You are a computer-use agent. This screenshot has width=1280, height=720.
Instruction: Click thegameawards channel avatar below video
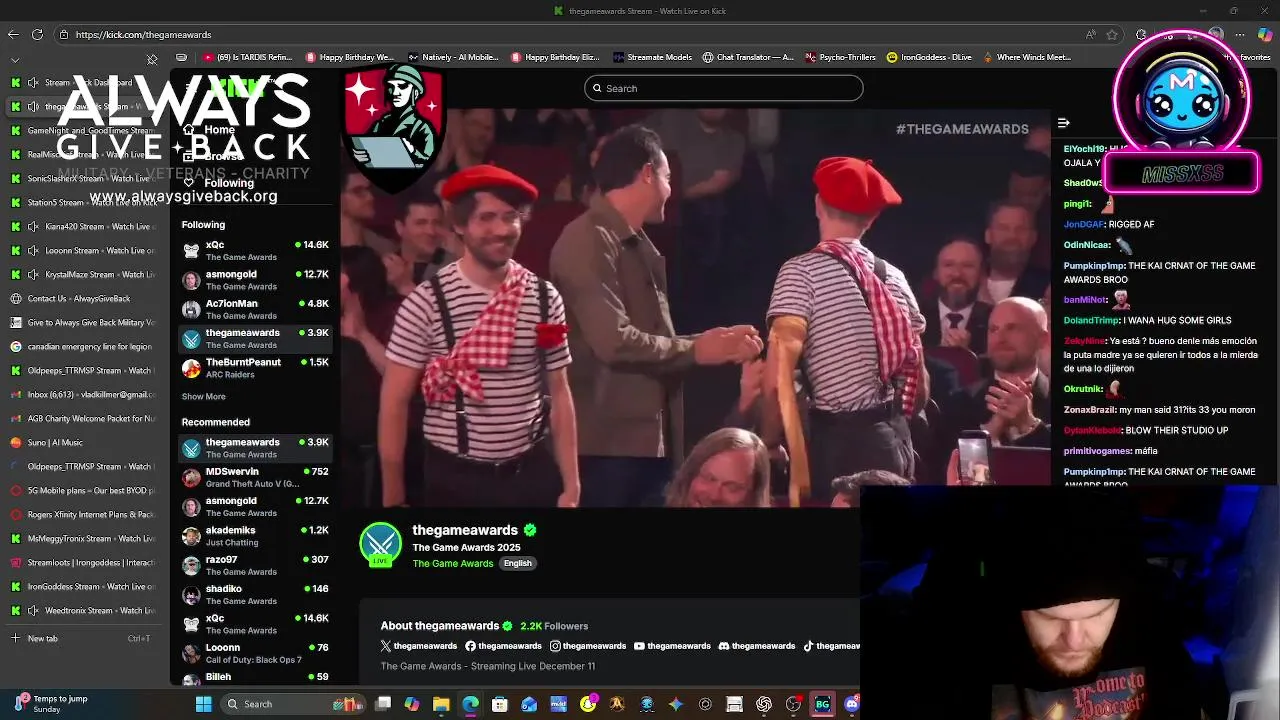point(380,543)
